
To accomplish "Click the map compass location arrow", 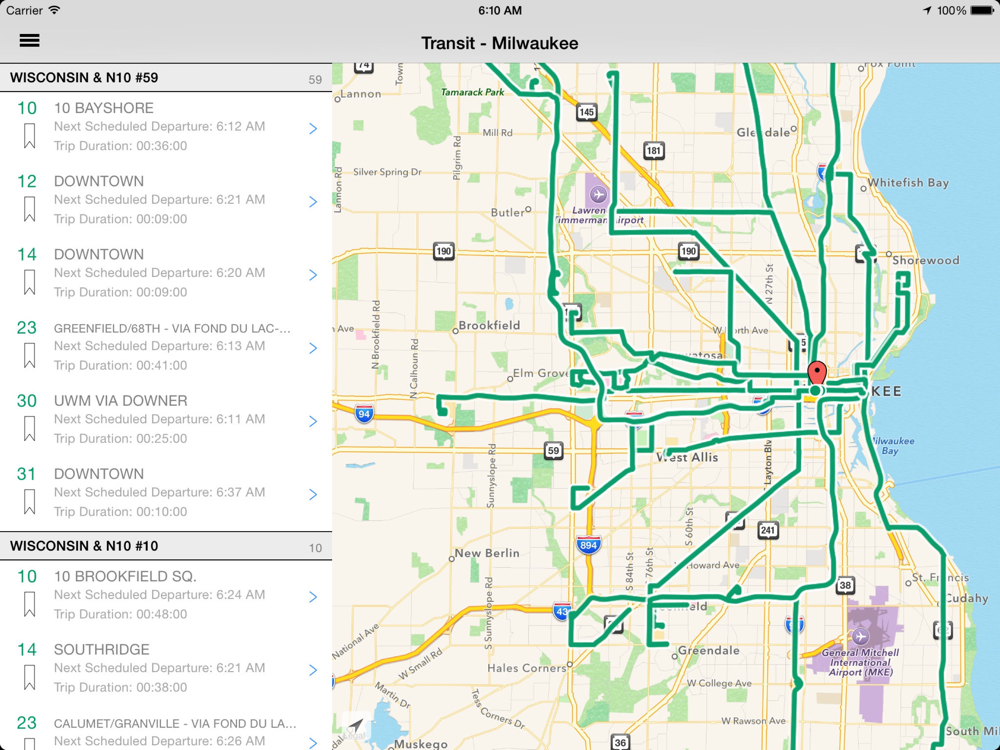I will click(356, 726).
